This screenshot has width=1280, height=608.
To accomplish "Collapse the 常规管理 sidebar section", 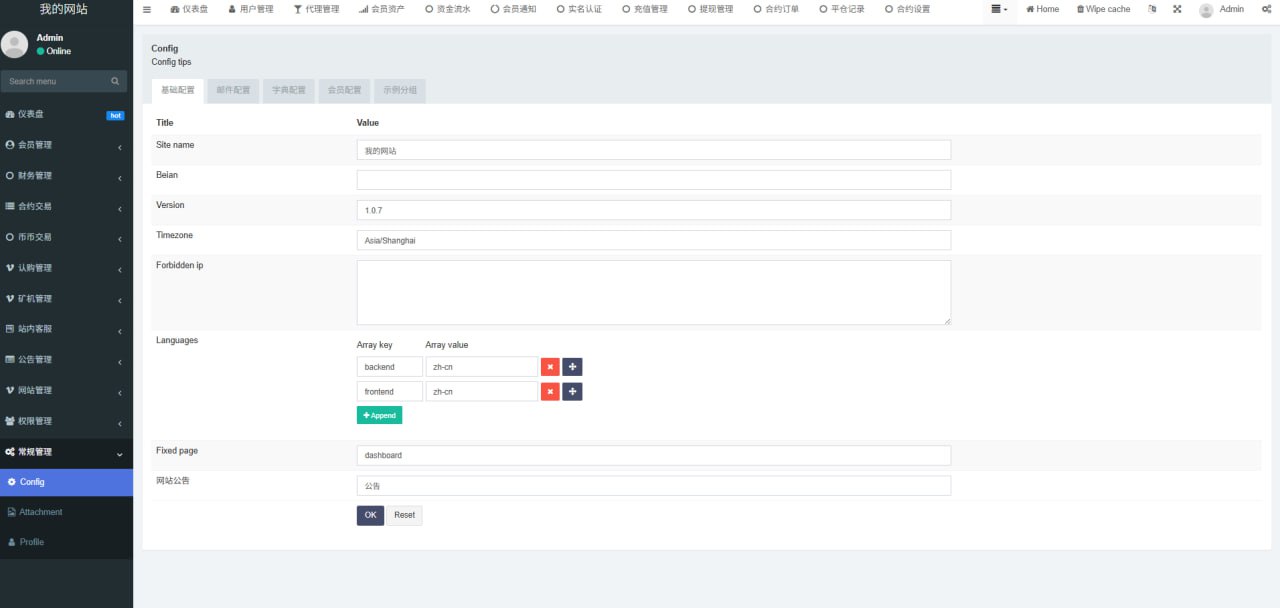I will 66,452.
